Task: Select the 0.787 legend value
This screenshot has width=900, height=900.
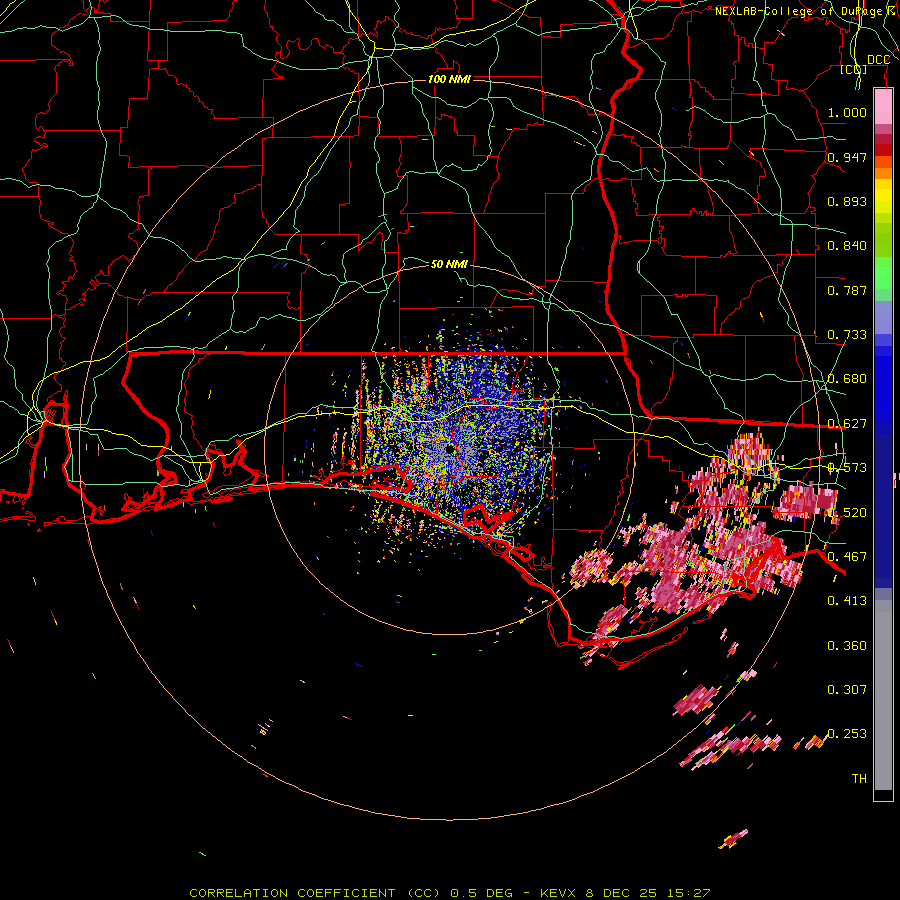Action: (847, 290)
